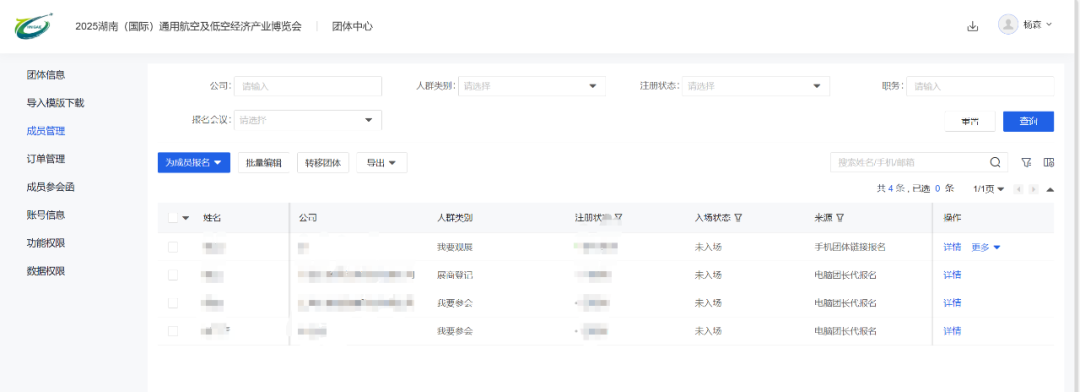Image resolution: width=1080 pixels, height=392 pixels.
Task: Check the last 我要参会 row checkbox
Action: point(173,331)
